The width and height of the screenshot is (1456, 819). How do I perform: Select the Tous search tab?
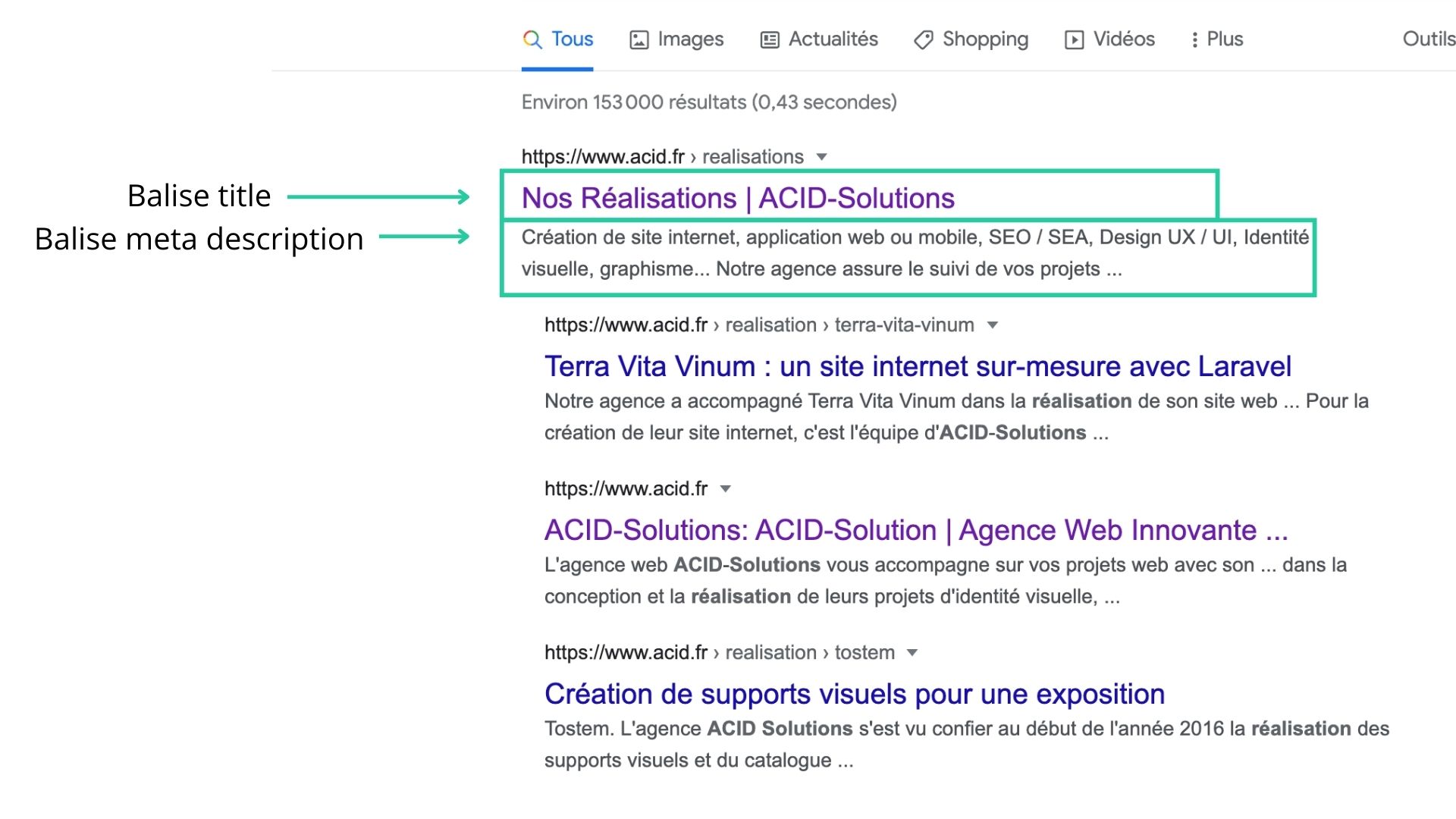[x=557, y=39]
